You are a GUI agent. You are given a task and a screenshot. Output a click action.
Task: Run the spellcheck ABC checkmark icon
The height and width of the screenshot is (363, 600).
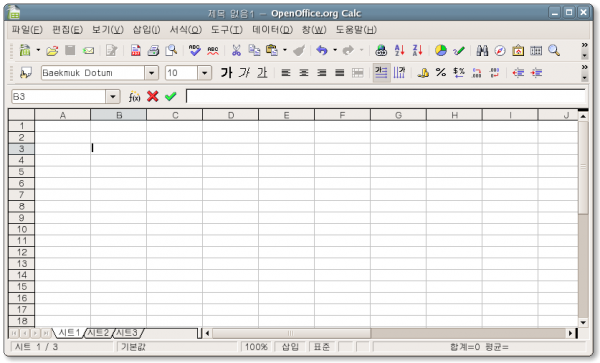(x=195, y=50)
